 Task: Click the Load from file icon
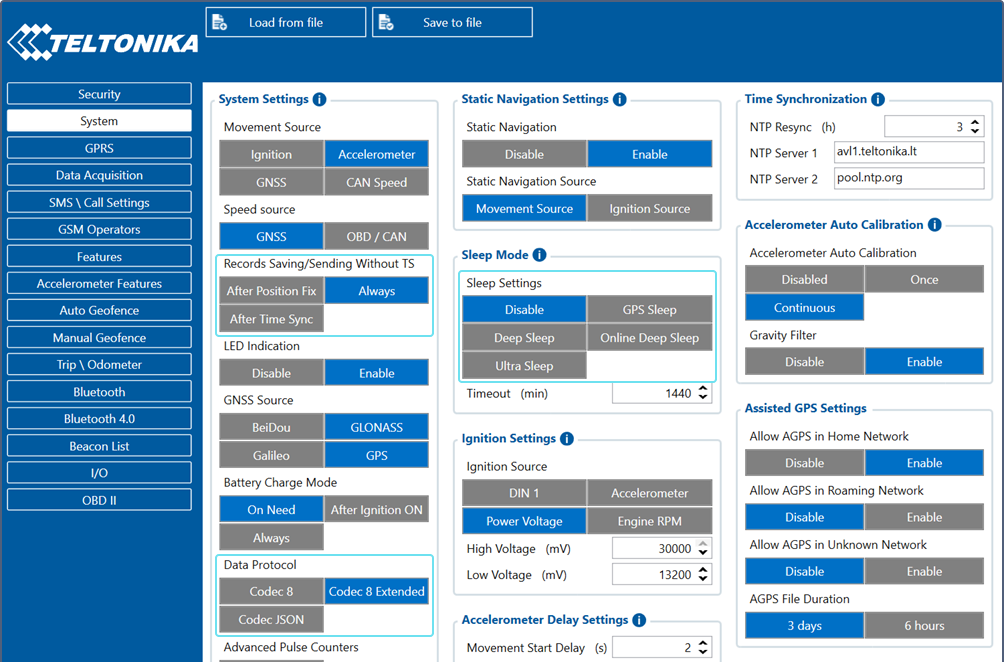[220, 22]
